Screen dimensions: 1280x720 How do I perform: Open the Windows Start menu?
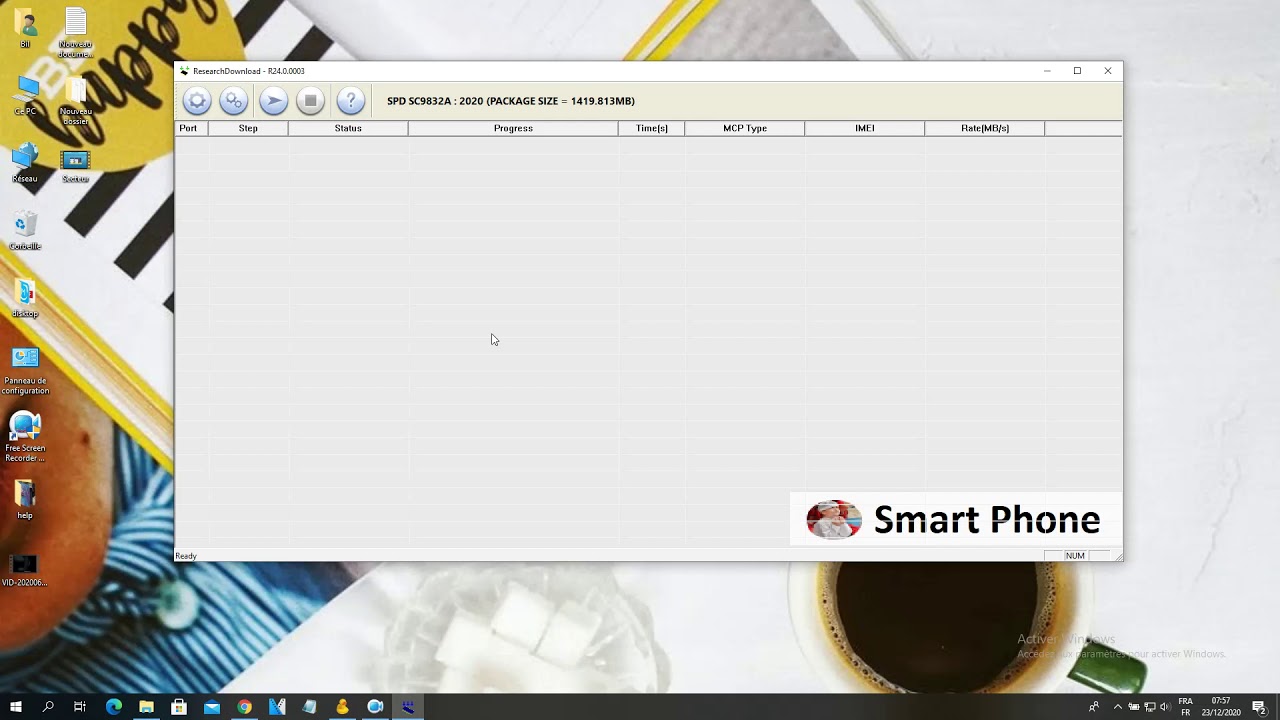click(x=16, y=707)
